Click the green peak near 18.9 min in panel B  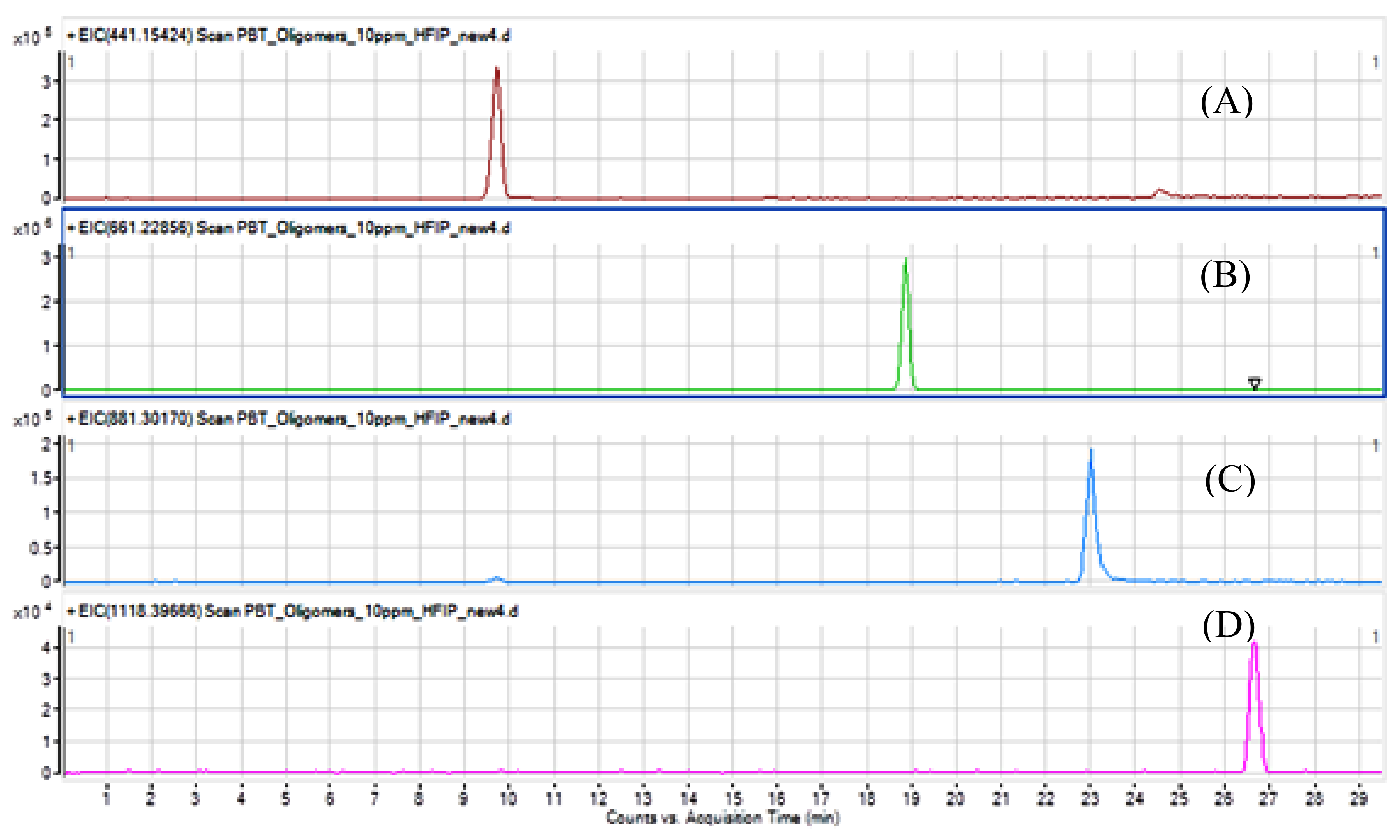[x=906, y=324]
